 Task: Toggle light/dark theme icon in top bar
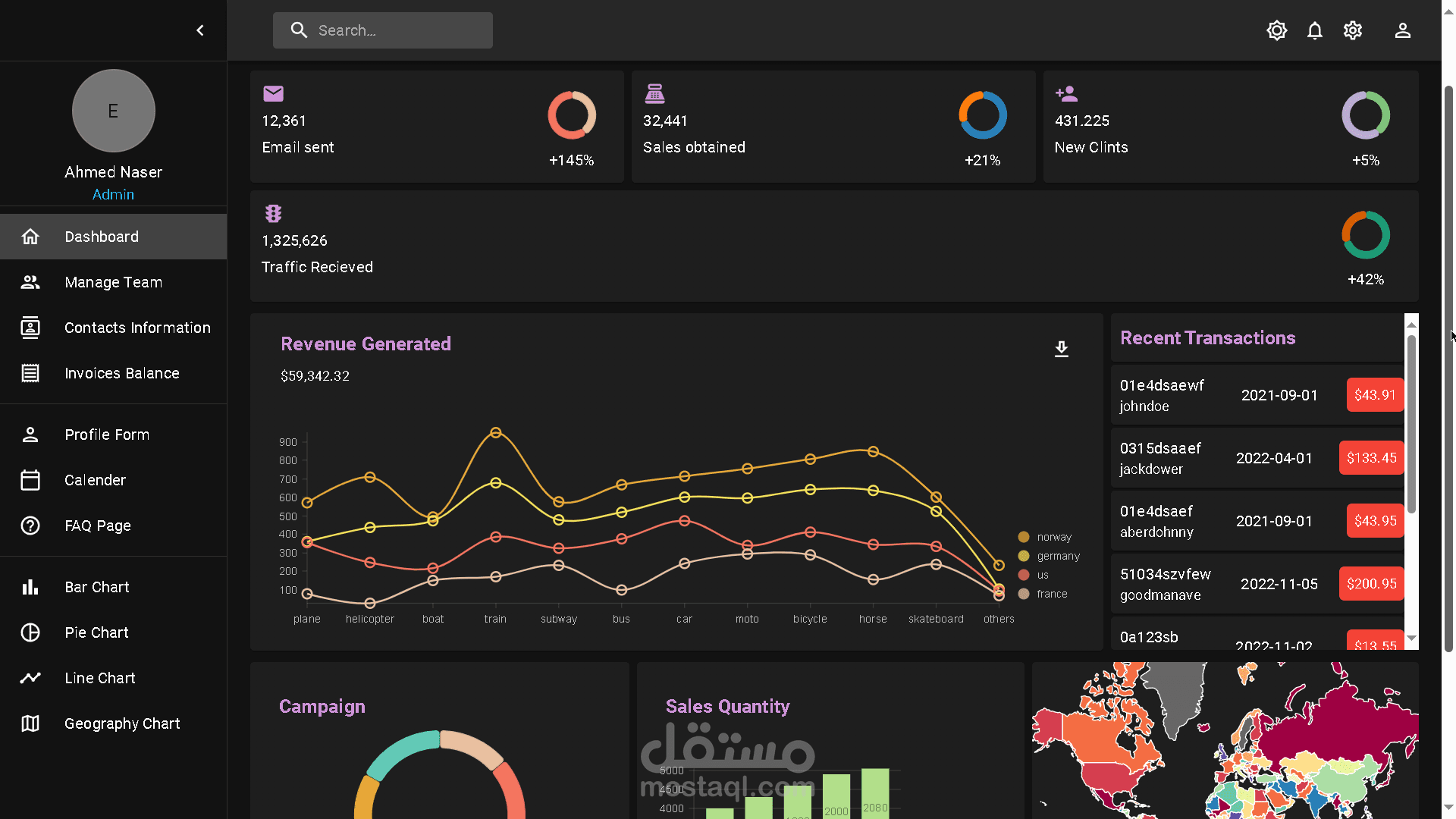(1277, 30)
